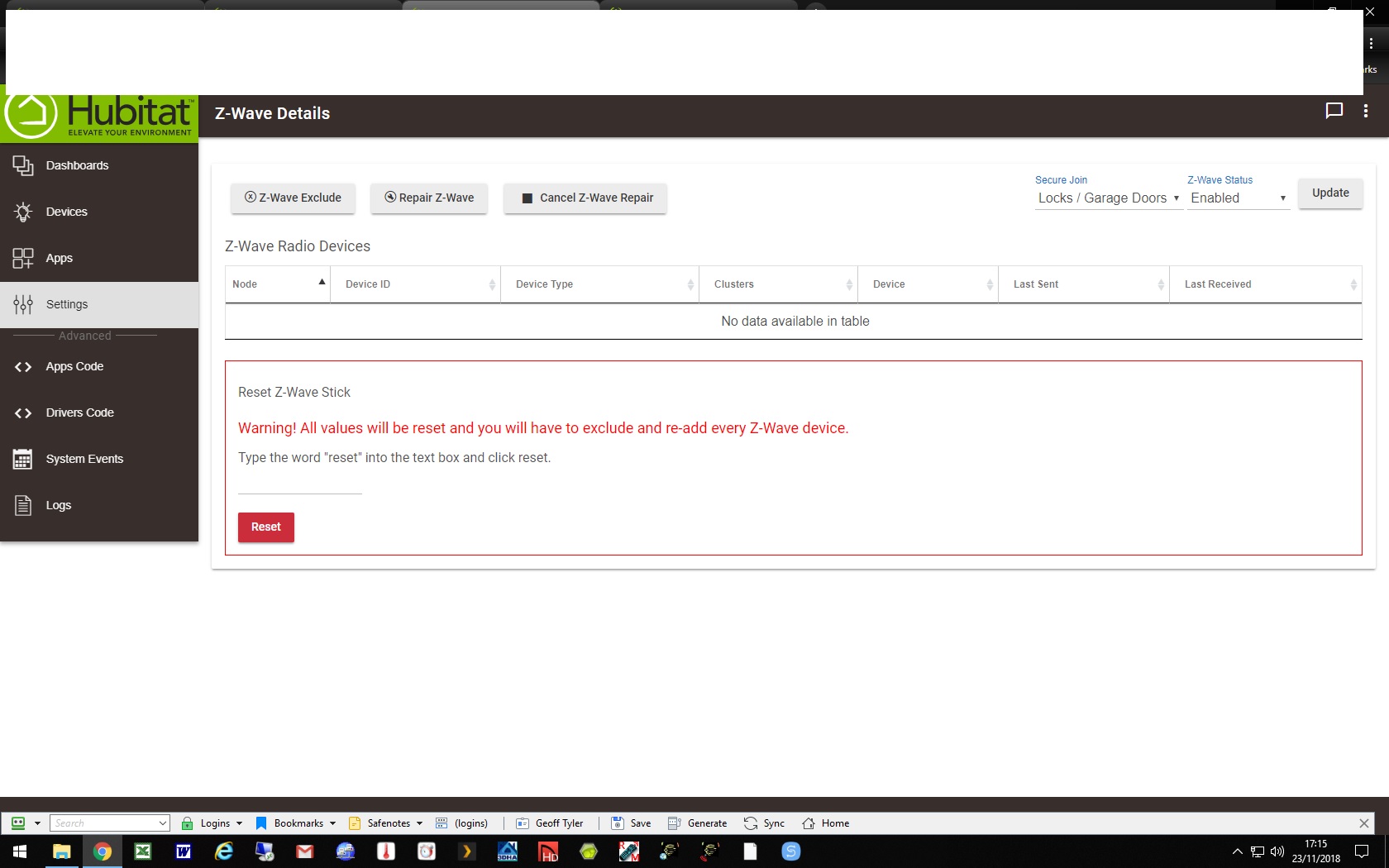The image size is (1389, 868).
Task: Click the volume tray icon
Action: 1277,851
